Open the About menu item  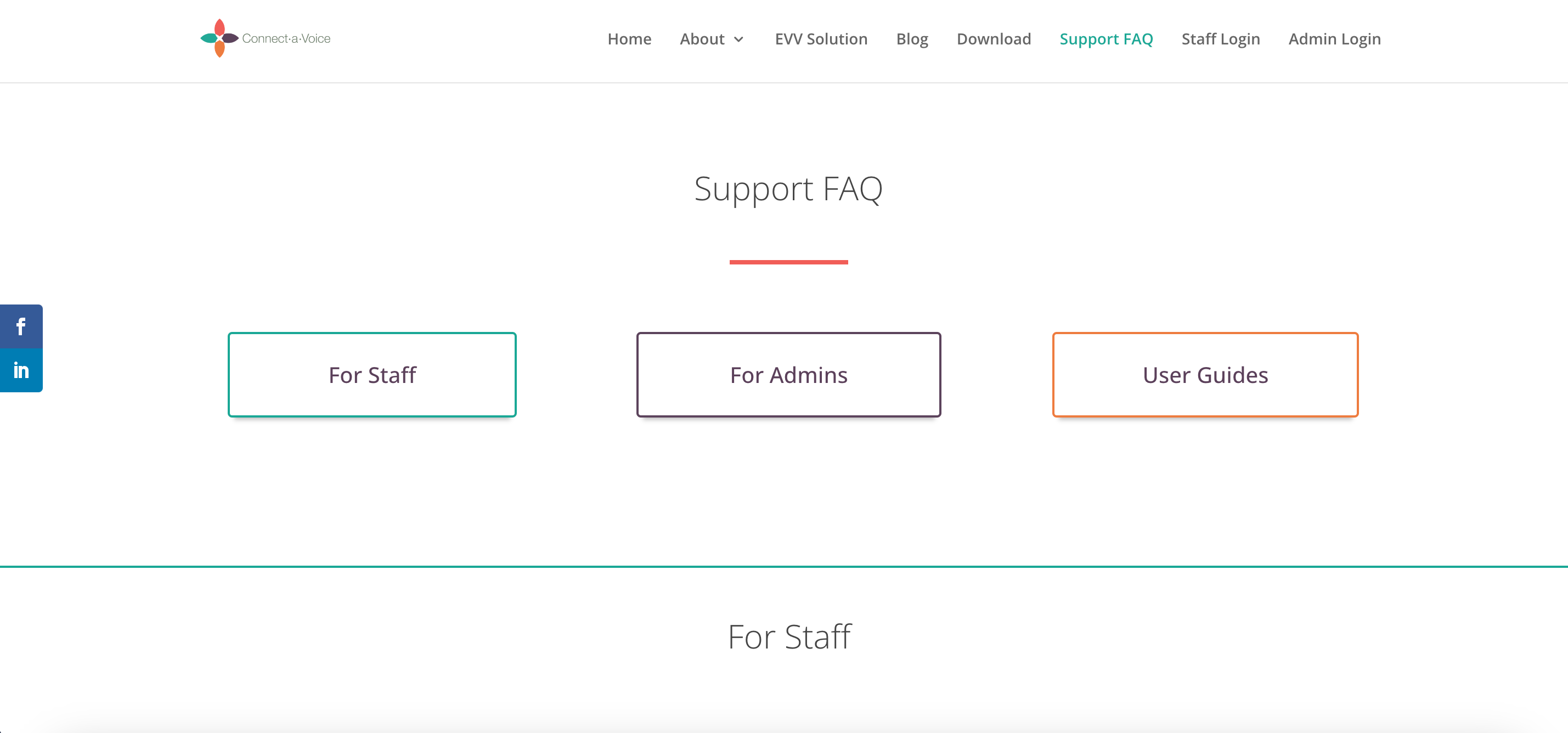(x=702, y=39)
